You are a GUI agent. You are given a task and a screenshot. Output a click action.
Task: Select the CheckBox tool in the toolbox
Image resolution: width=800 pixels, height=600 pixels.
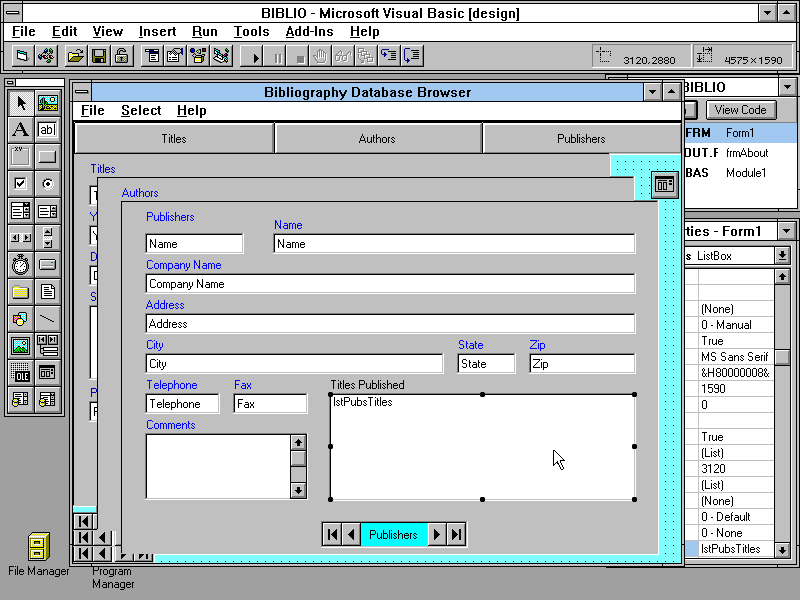click(21, 184)
